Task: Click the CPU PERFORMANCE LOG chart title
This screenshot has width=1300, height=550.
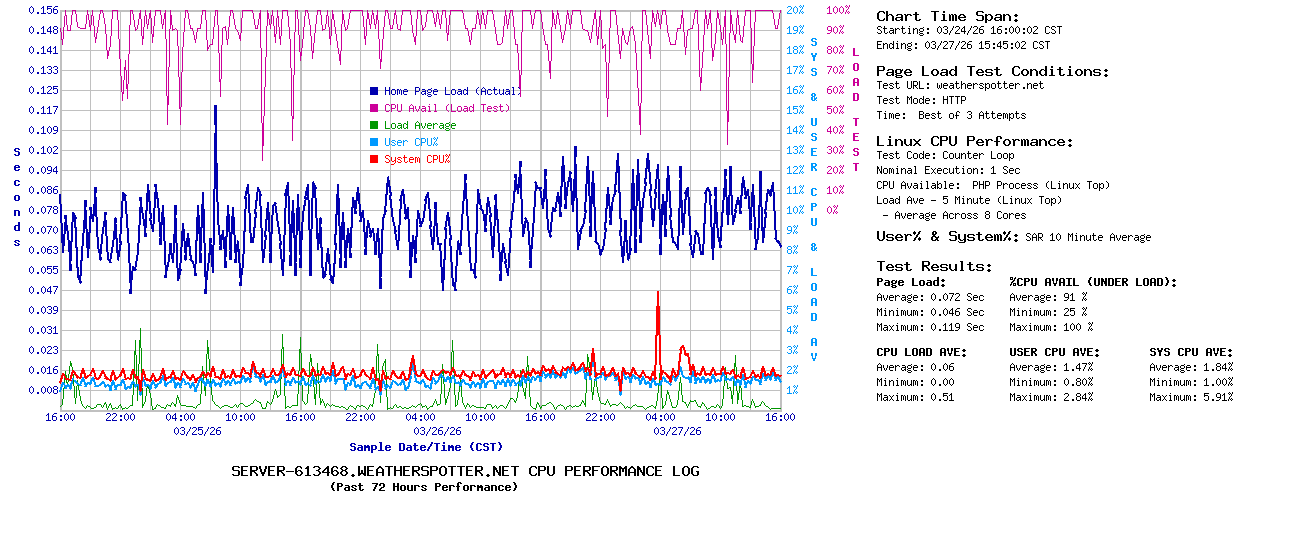Action: pos(465,471)
